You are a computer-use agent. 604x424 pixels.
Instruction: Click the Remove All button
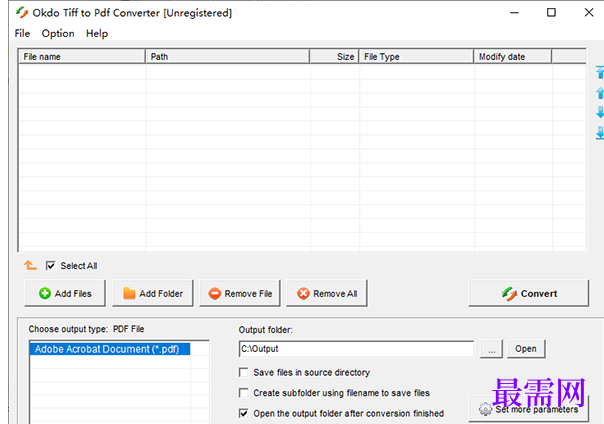click(x=327, y=293)
